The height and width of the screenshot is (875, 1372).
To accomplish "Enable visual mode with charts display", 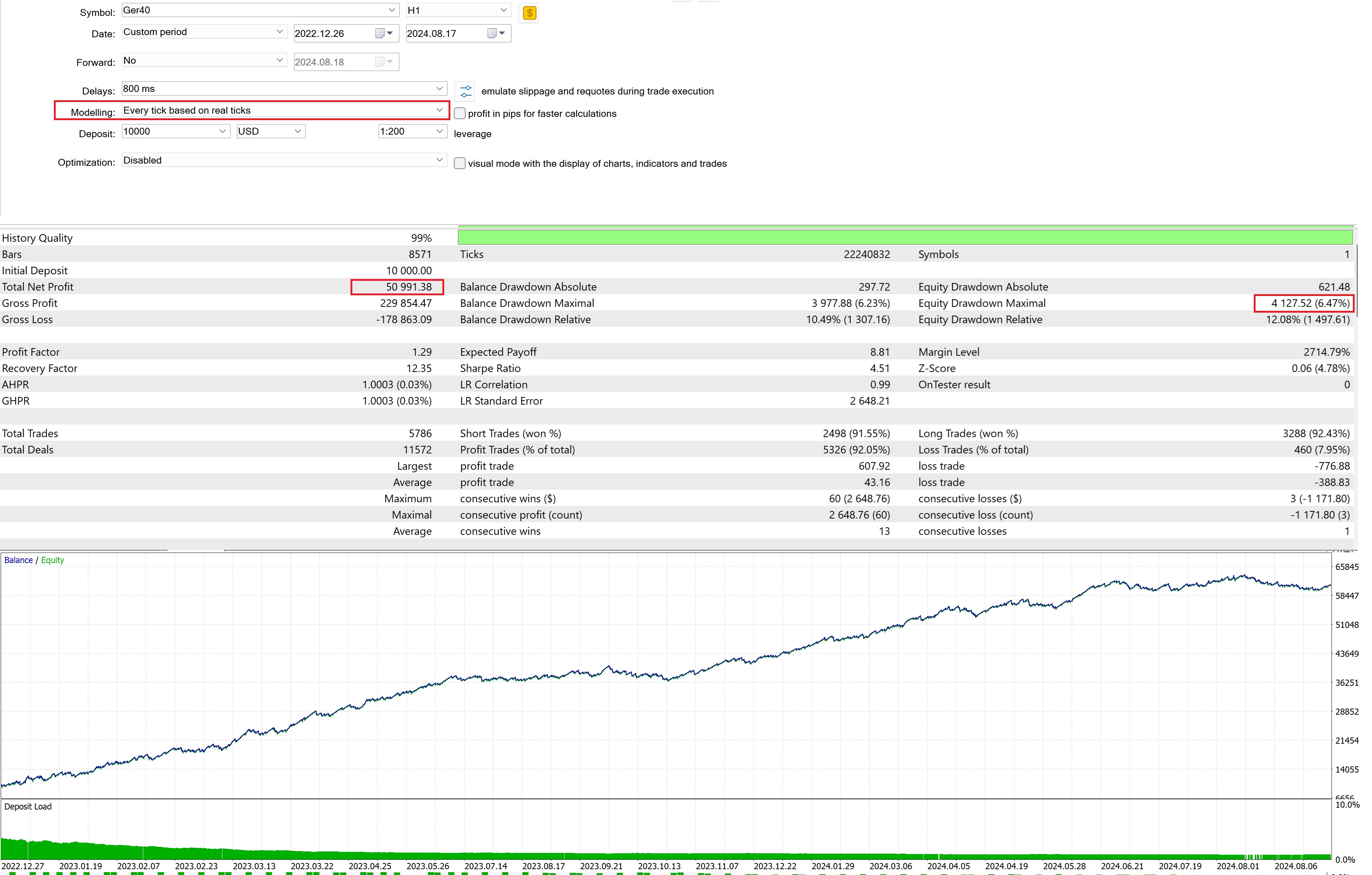I will (460, 164).
